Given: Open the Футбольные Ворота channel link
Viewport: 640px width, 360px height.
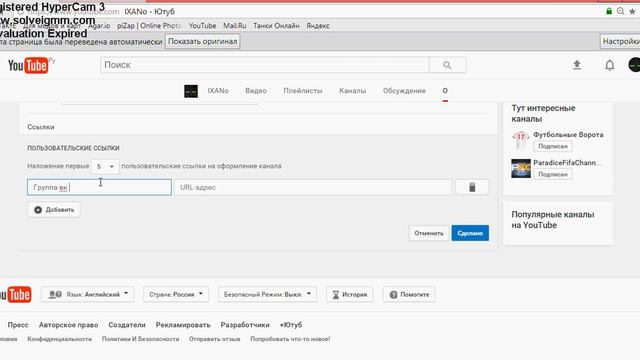Looking at the screenshot, I should pyautogui.click(x=568, y=135).
